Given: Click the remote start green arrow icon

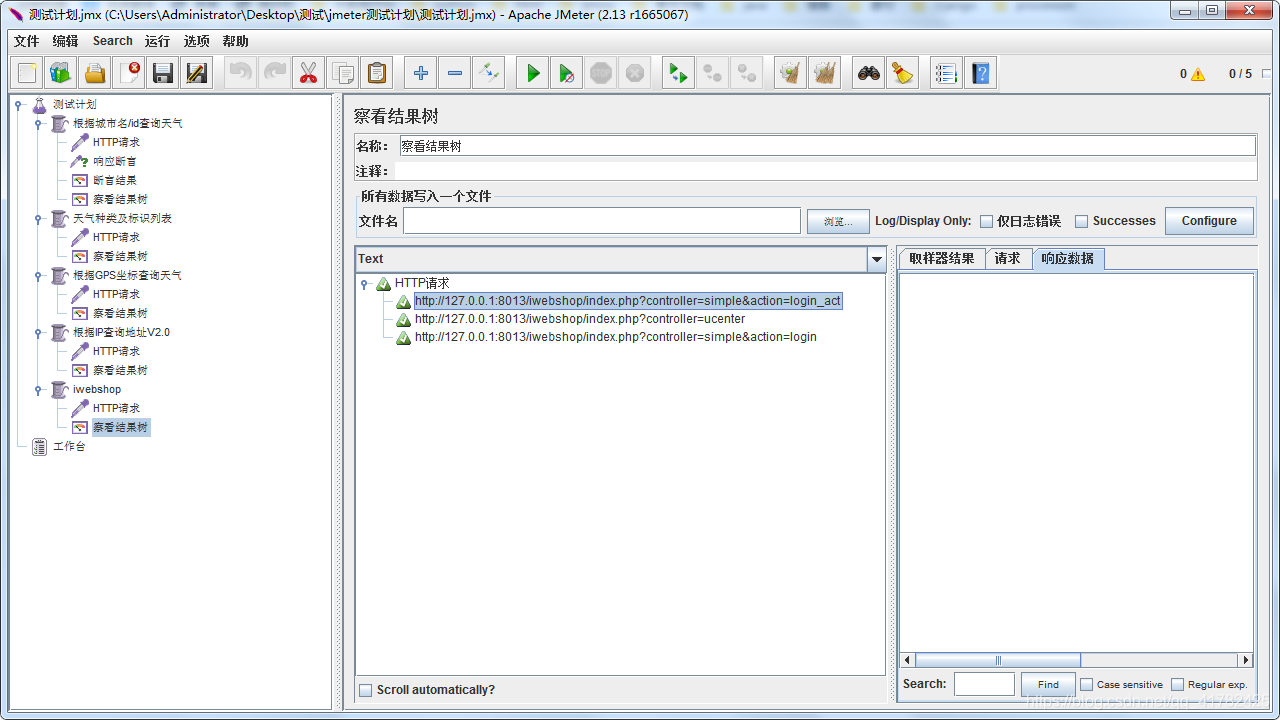Looking at the screenshot, I should click(679, 73).
